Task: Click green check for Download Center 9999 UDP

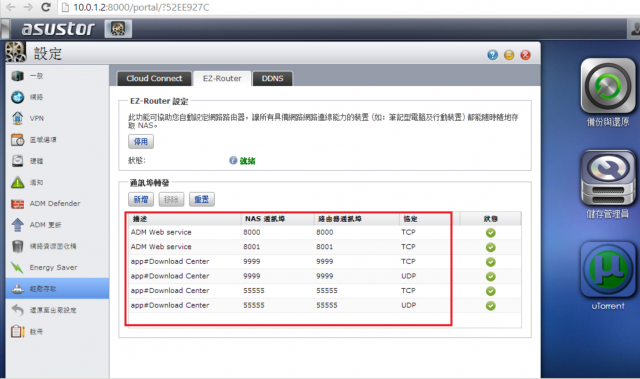Action: tap(491, 277)
